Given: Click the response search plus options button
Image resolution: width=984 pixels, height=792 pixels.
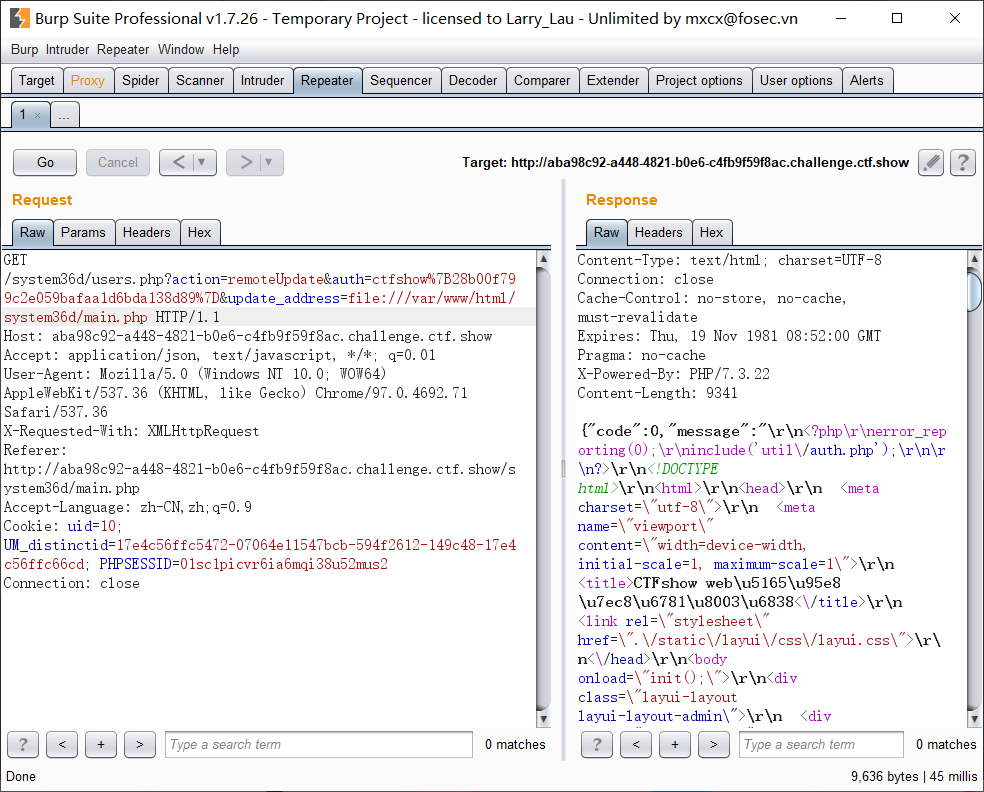Looking at the screenshot, I should (x=675, y=744).
